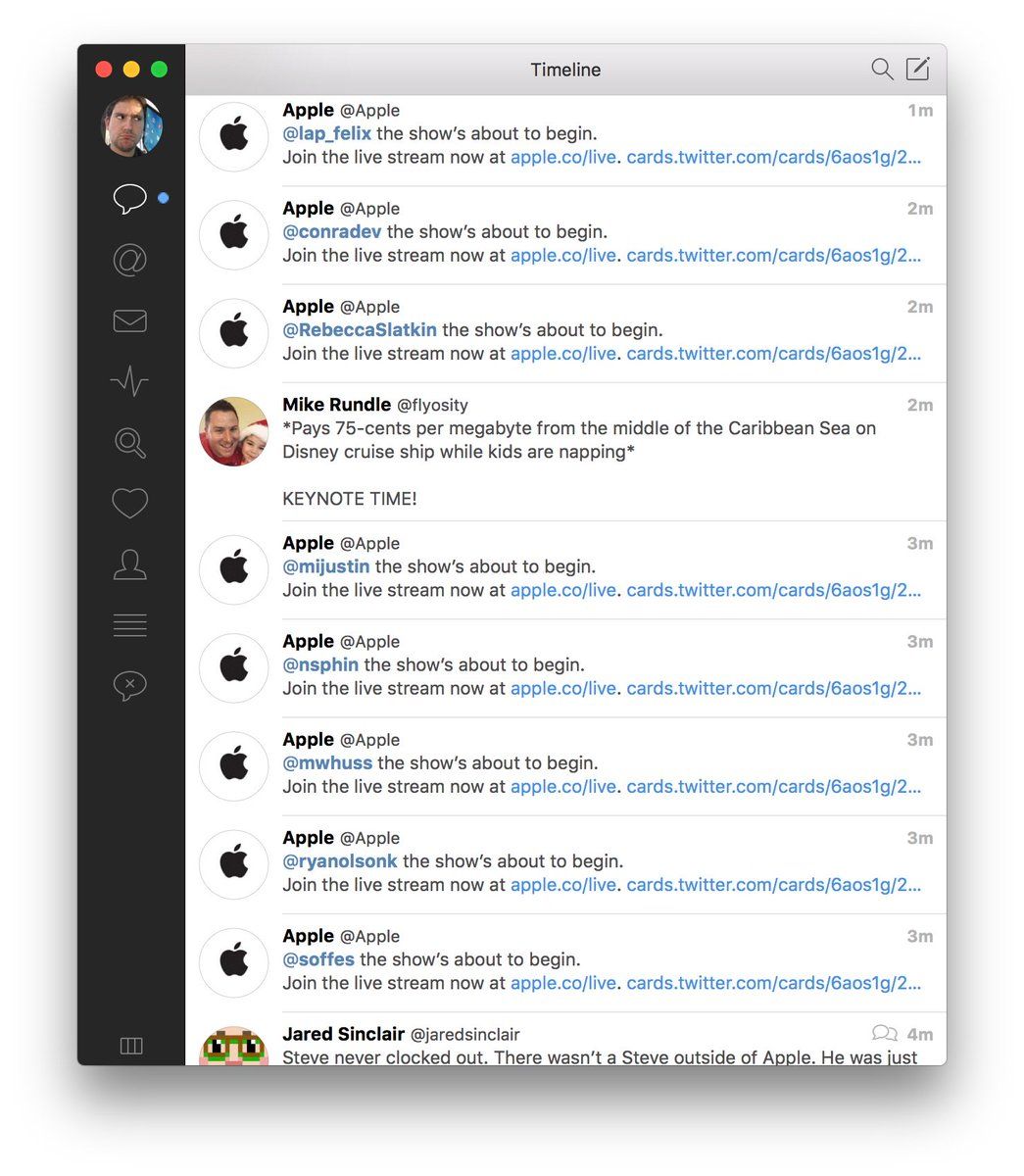The width and height of the screenshot is (1024, 1176).
Task: Open the Mentions @ tab
Action: (129, 260)
